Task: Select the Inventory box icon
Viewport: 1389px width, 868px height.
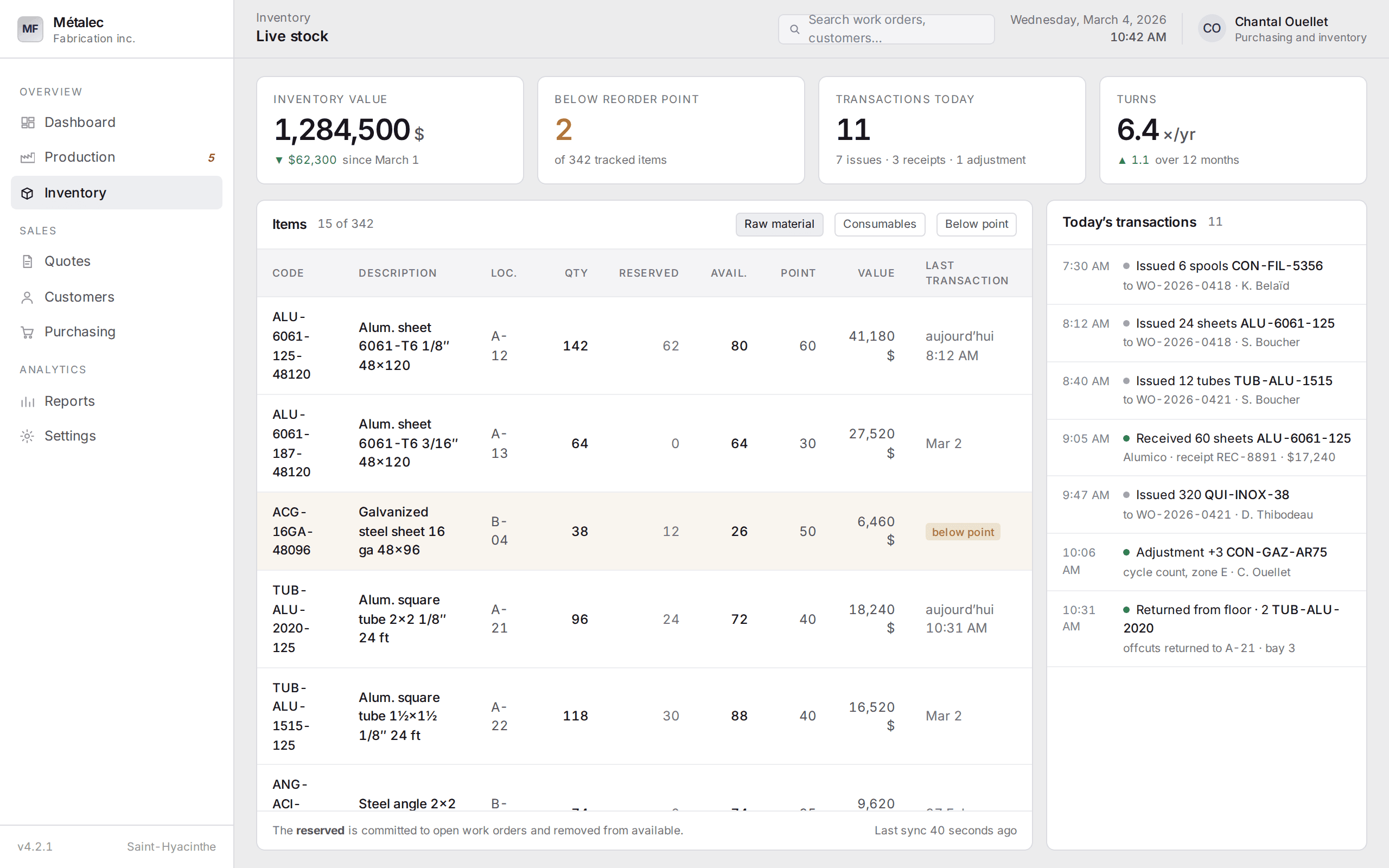Action: tap(28, 193)
